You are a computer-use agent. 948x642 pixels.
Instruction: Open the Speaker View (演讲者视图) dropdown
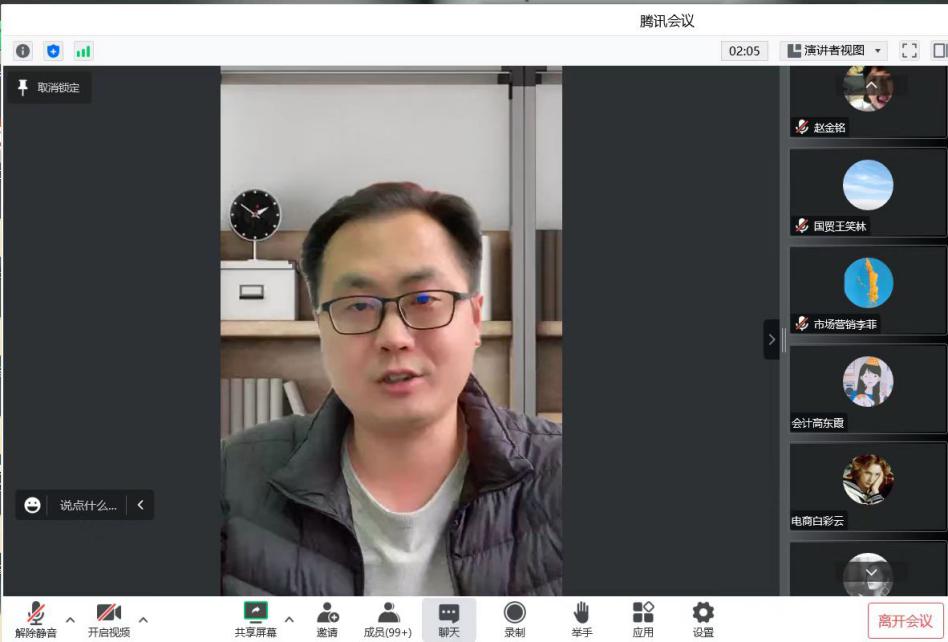pos(834,51)
